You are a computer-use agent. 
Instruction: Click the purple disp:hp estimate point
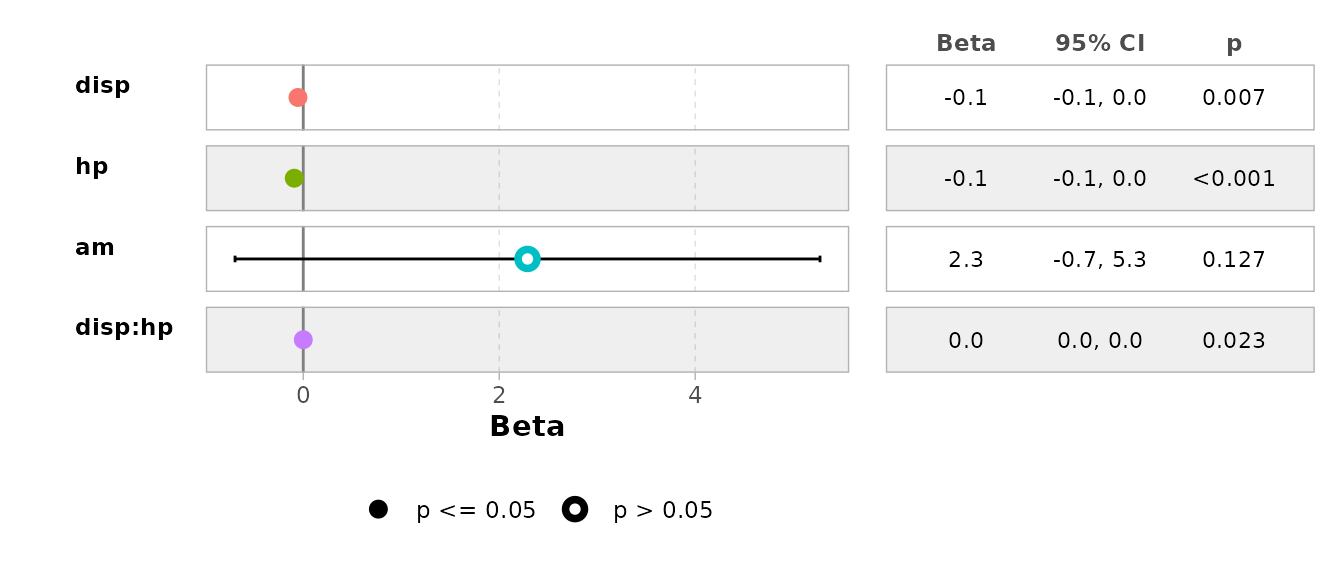click(303, 340)
